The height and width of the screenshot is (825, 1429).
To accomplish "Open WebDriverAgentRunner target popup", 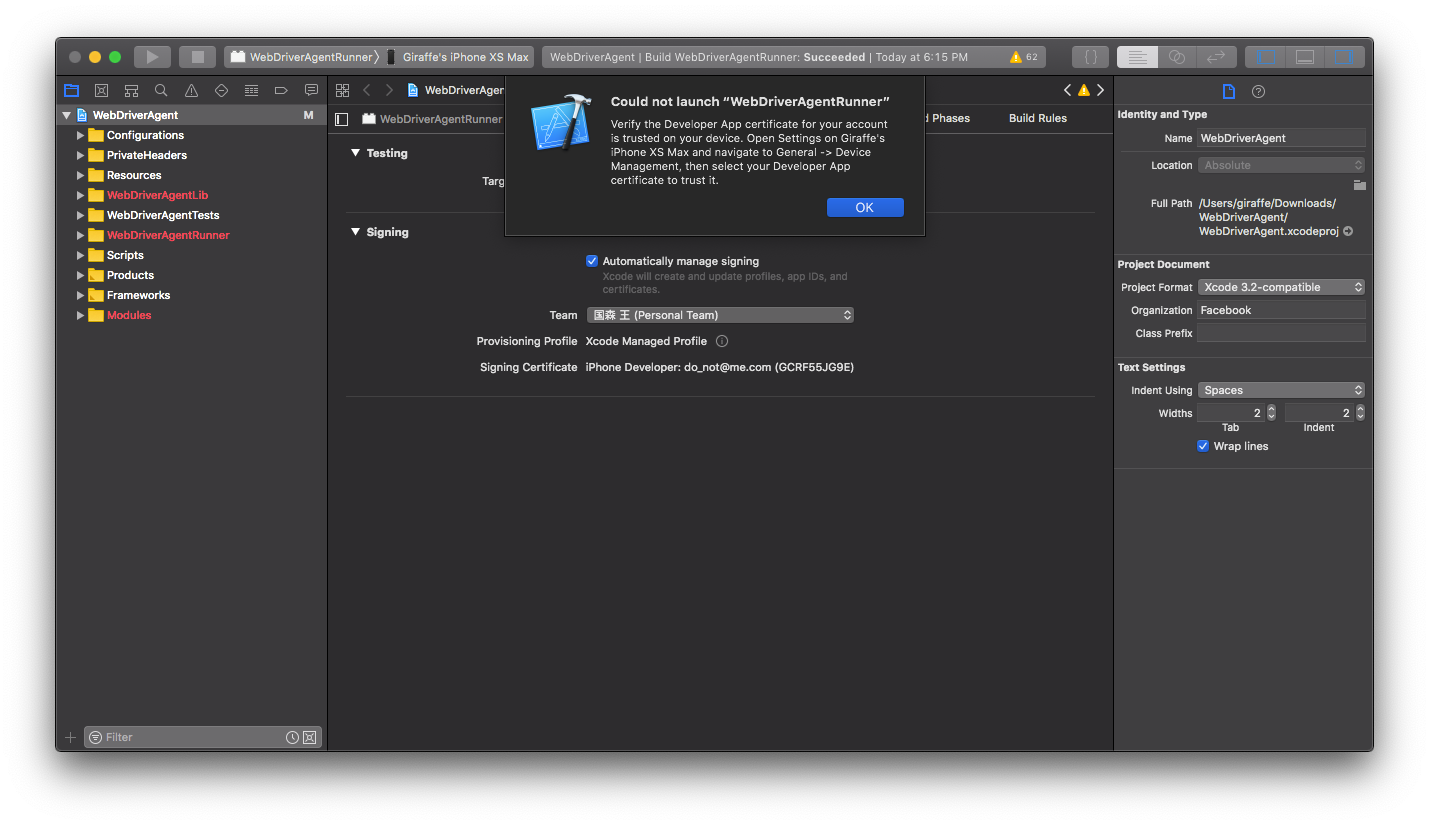I will (x=433, y=118).
